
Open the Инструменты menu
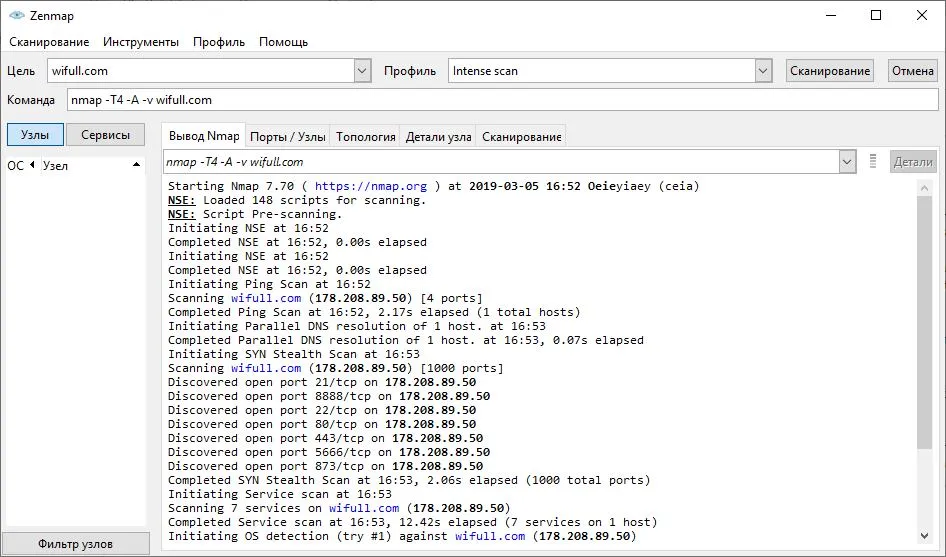141,42
